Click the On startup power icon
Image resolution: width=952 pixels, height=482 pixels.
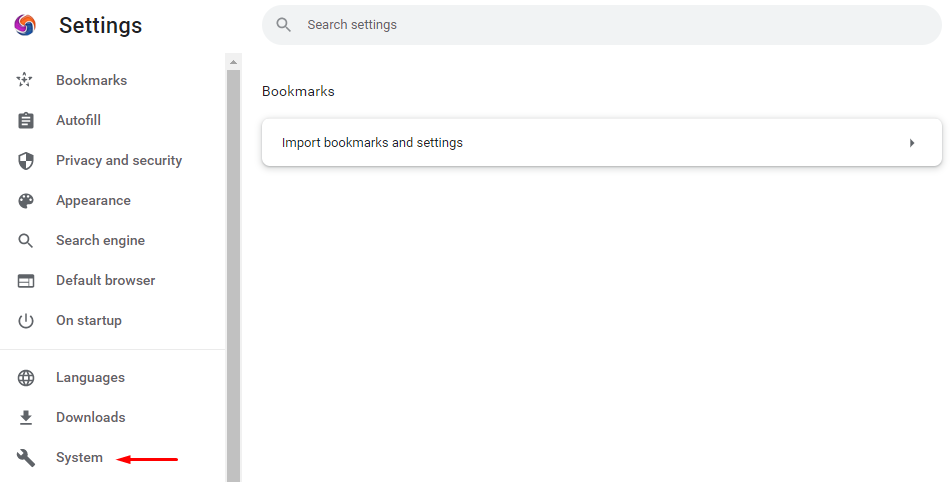pyautogui.click(x=26, y=321)
